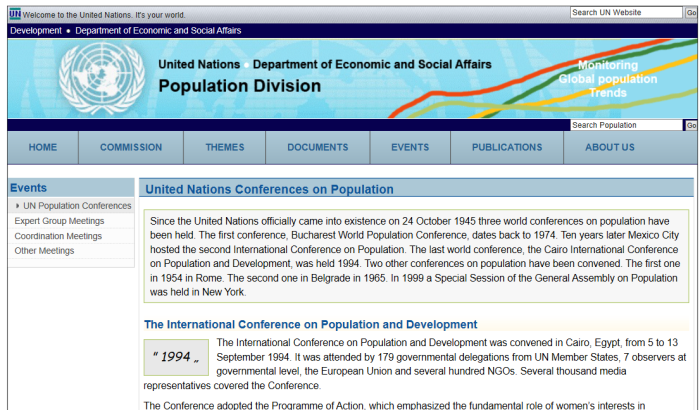Screen dimensions: 700x410
Task: Open Expert Group Meetings sidebar link
Action: pyautogui.click(x=59, y=221)
